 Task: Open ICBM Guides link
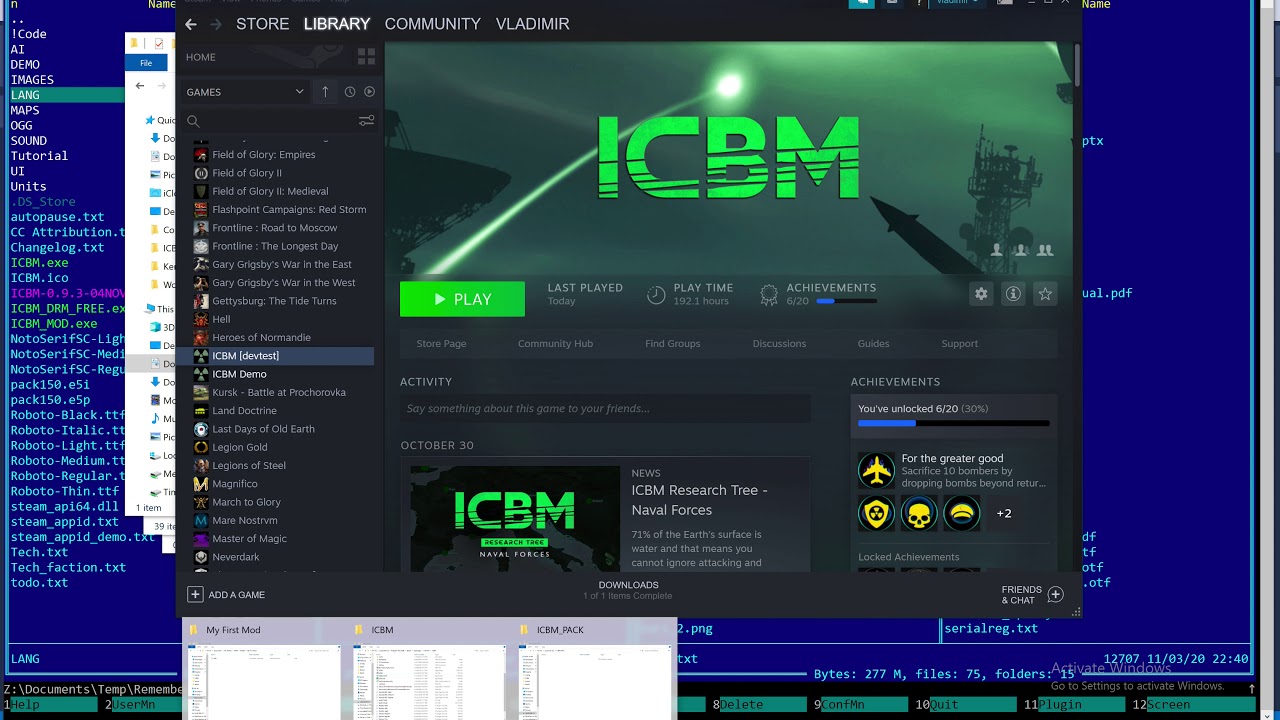click(x=873, y=343)
